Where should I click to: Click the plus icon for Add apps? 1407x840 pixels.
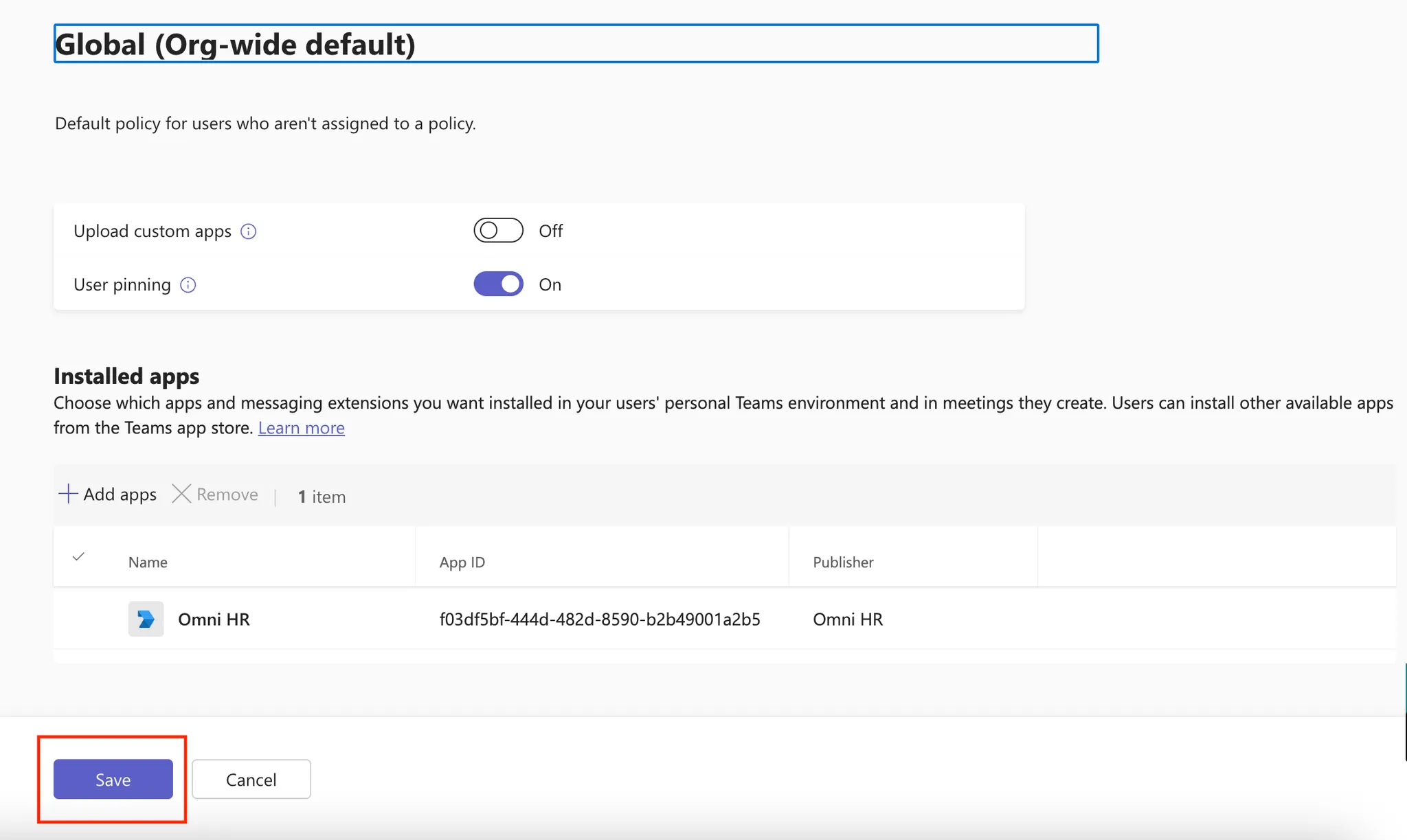(68, 494)
